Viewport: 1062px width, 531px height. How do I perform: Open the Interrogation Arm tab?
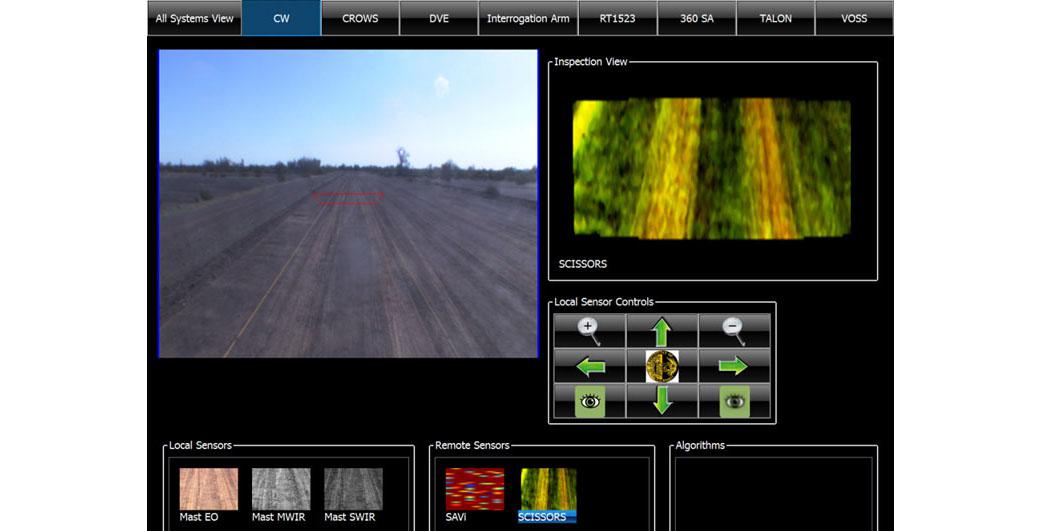point(528,18)
